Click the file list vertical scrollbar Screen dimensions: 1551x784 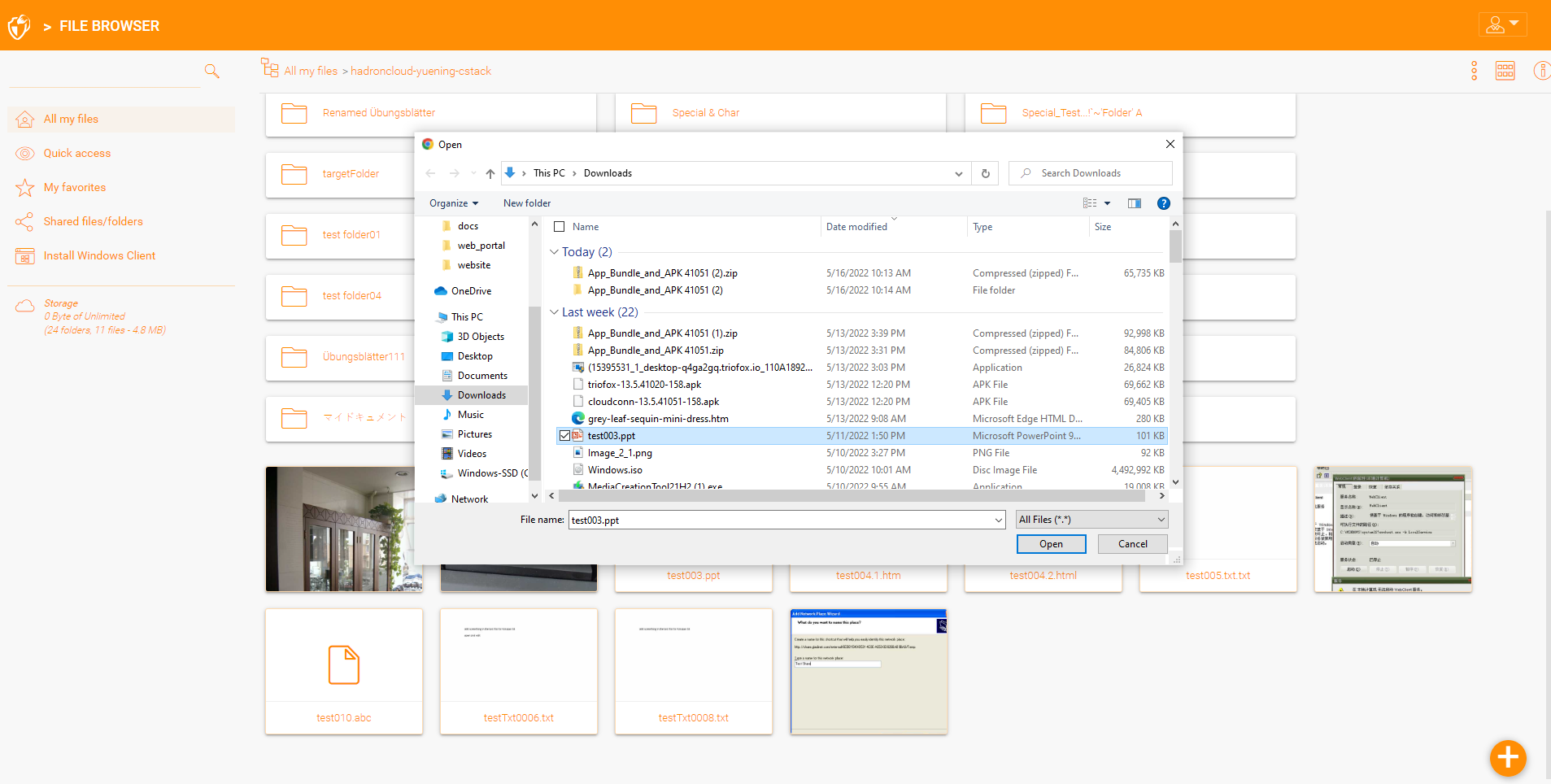1175,246
